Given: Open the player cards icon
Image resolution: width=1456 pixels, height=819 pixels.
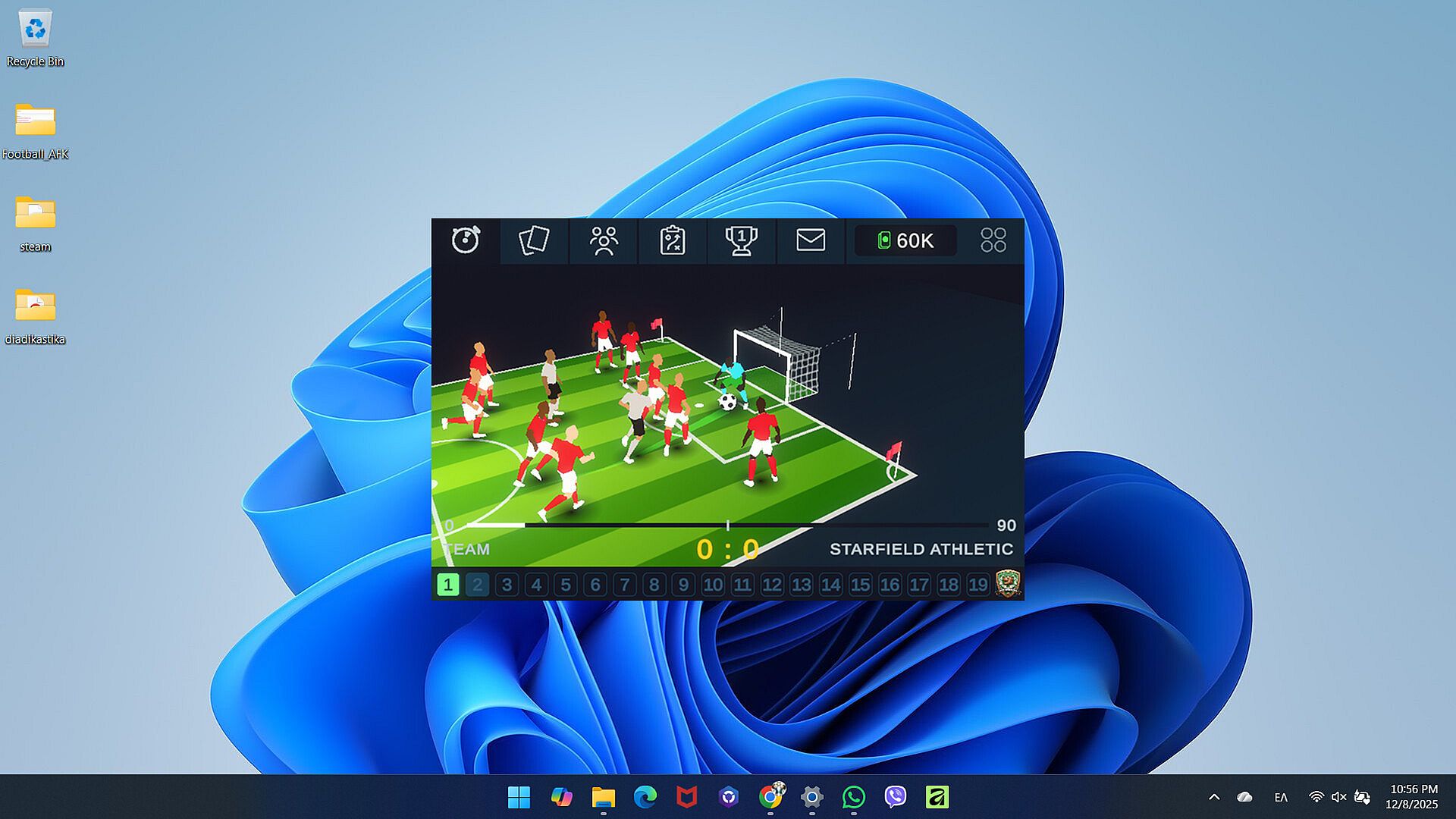Looking at the screenshot, I should 534,240.
